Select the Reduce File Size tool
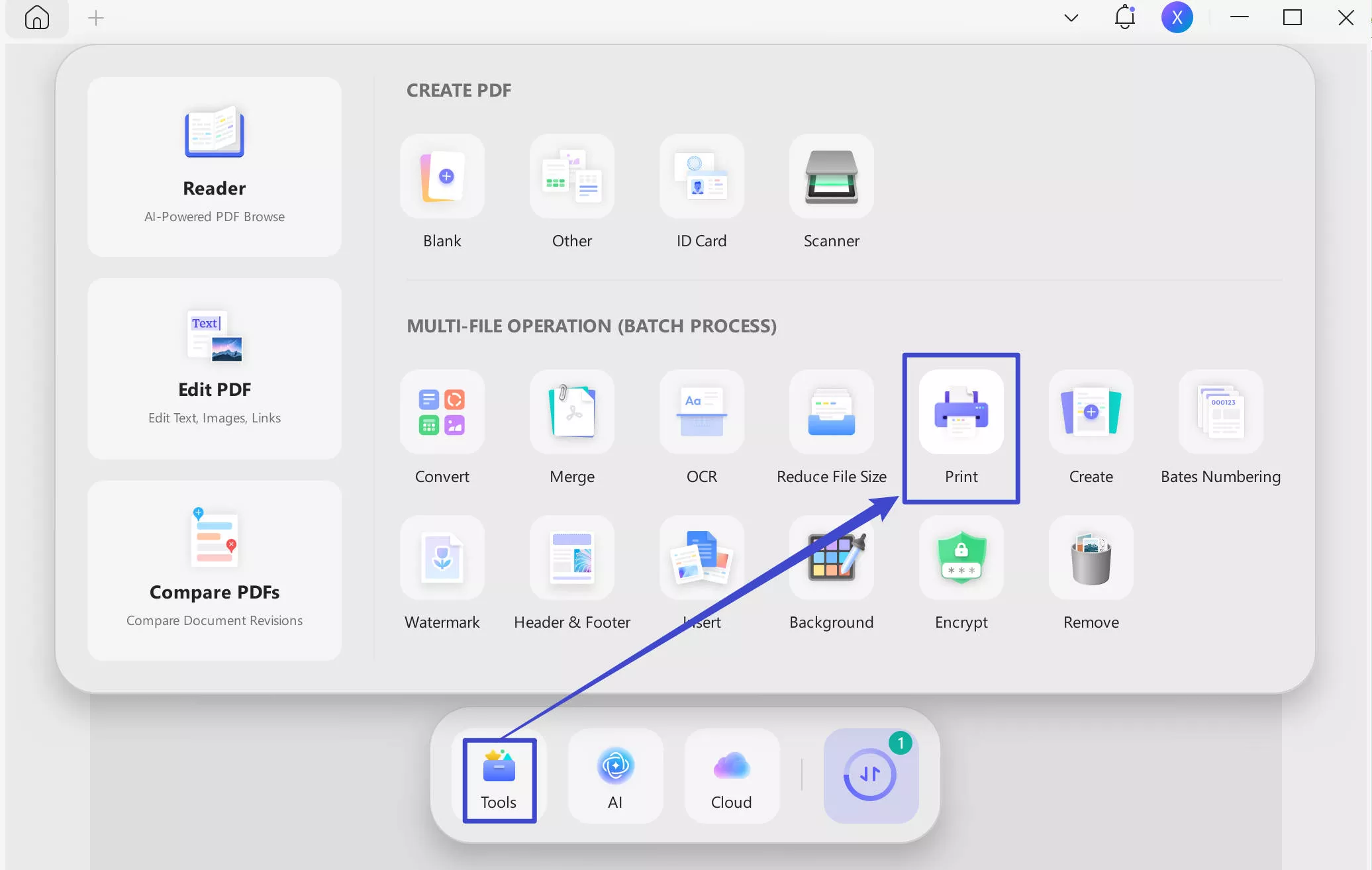Screen dimensions: 1372x870 click(831, 412)
